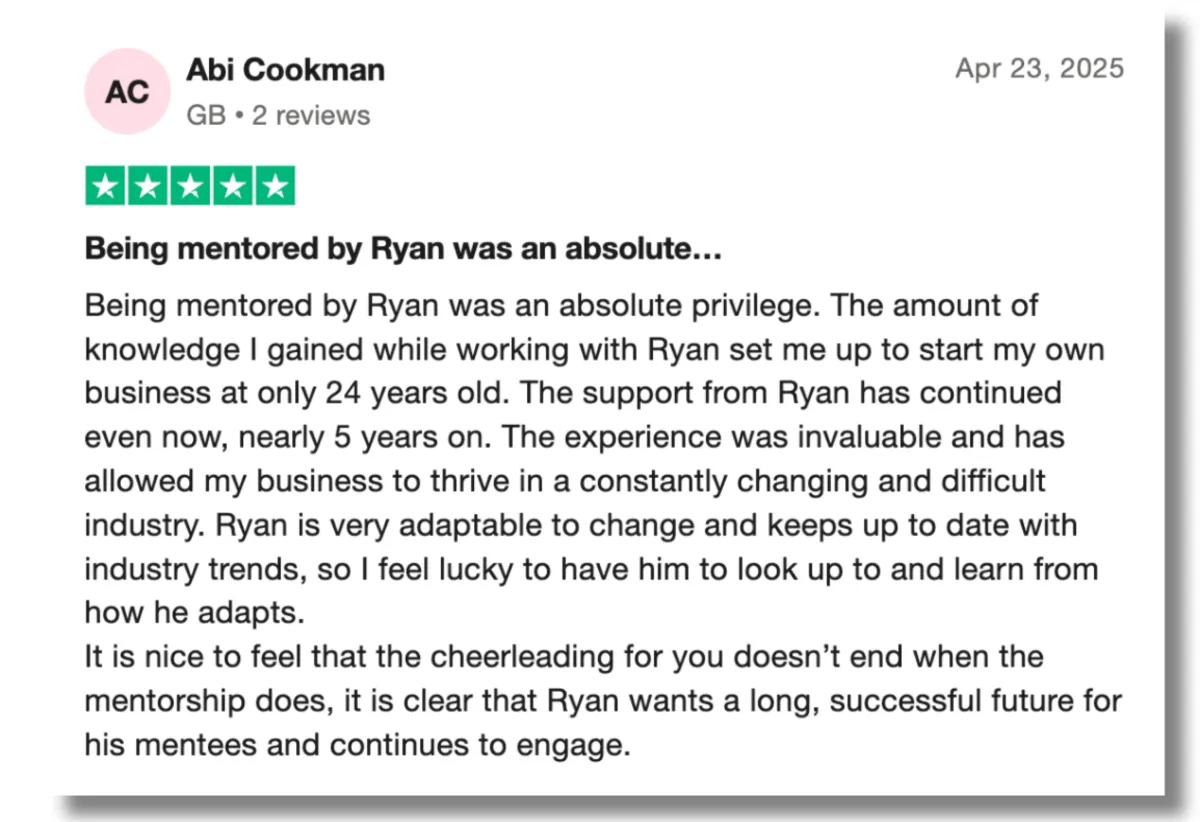Click the first green rating star
Screen dimensions: 1200x822
[x=105, y=186]
